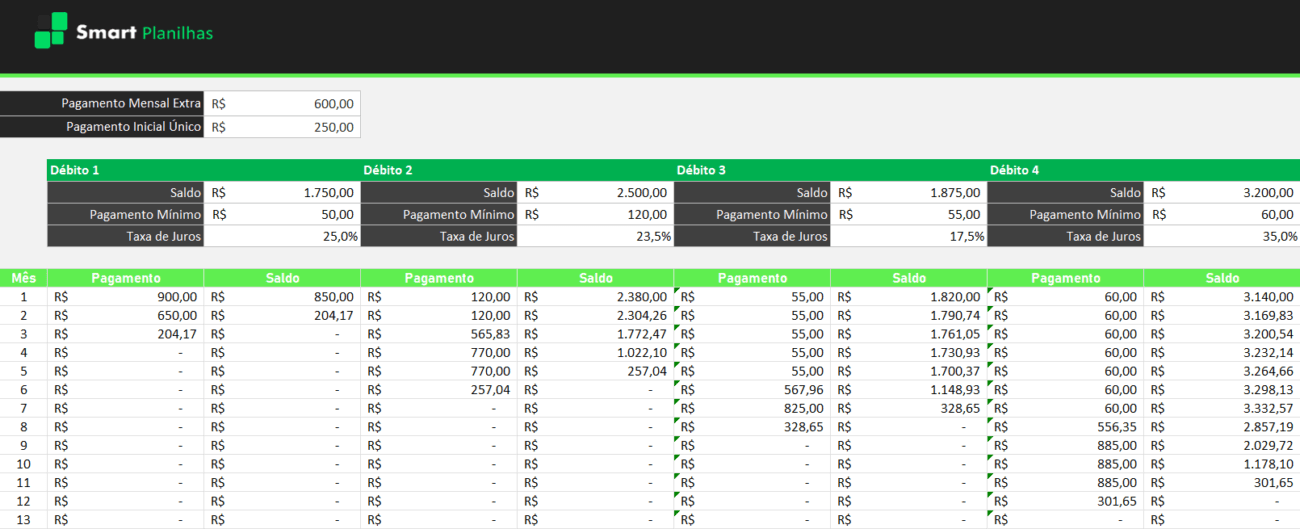Image resolution: width=1300 pixels, height=529 pixels.
Task: Click the Smart Planilhas logo icon
Action: click(51, 31)
